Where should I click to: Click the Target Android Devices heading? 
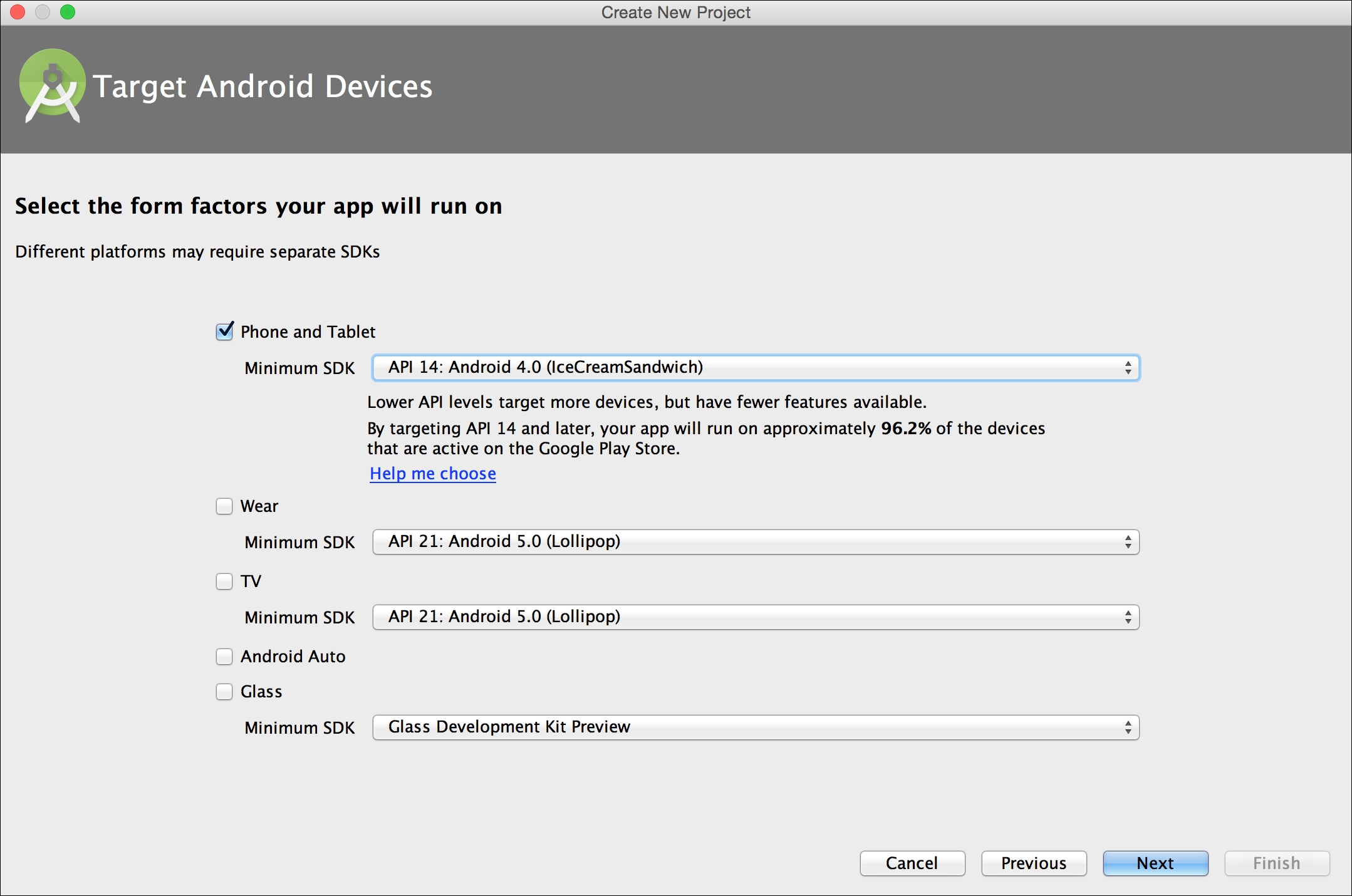263,86
